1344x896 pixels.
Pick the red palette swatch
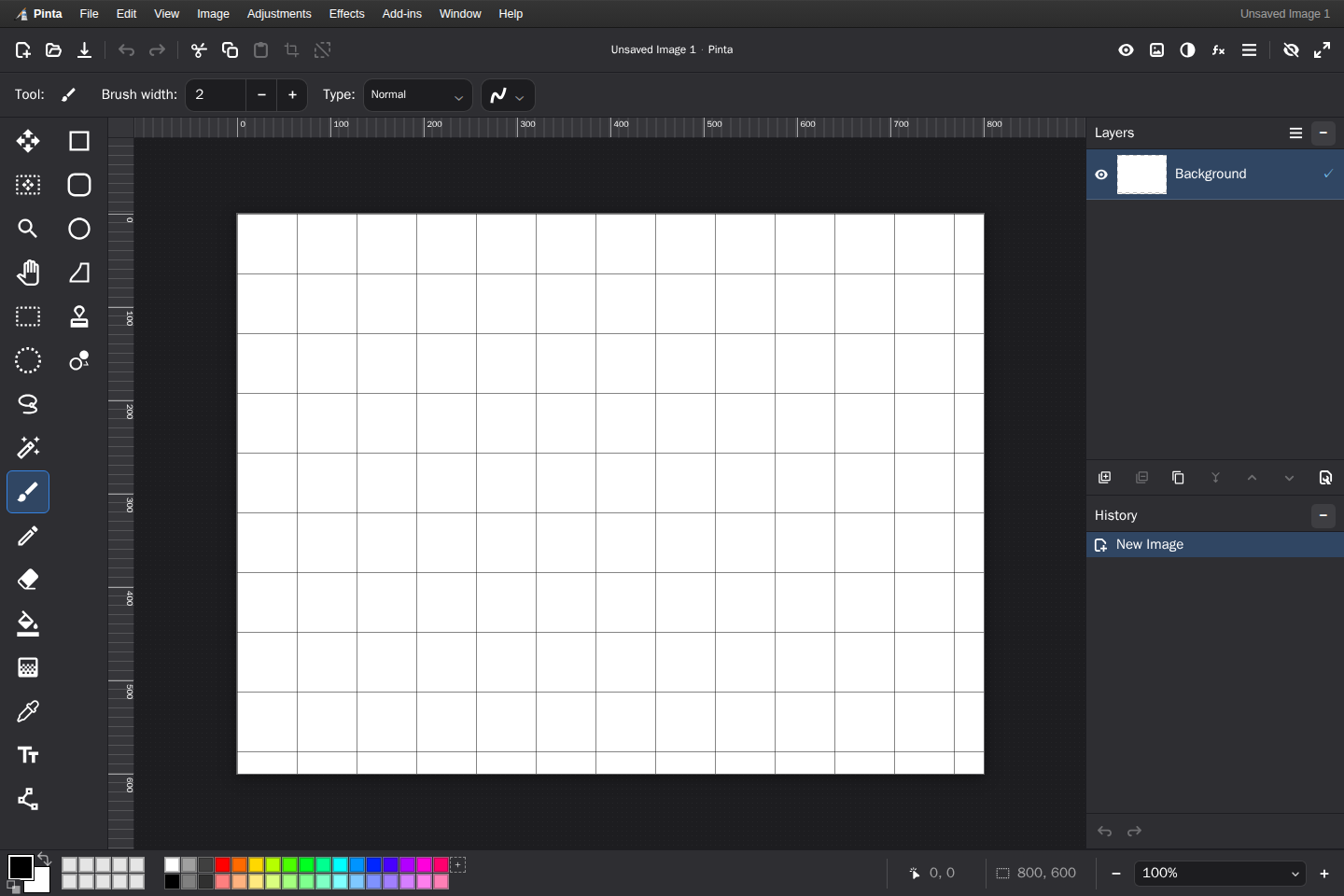pyautogui.click(x=223, y=865)
